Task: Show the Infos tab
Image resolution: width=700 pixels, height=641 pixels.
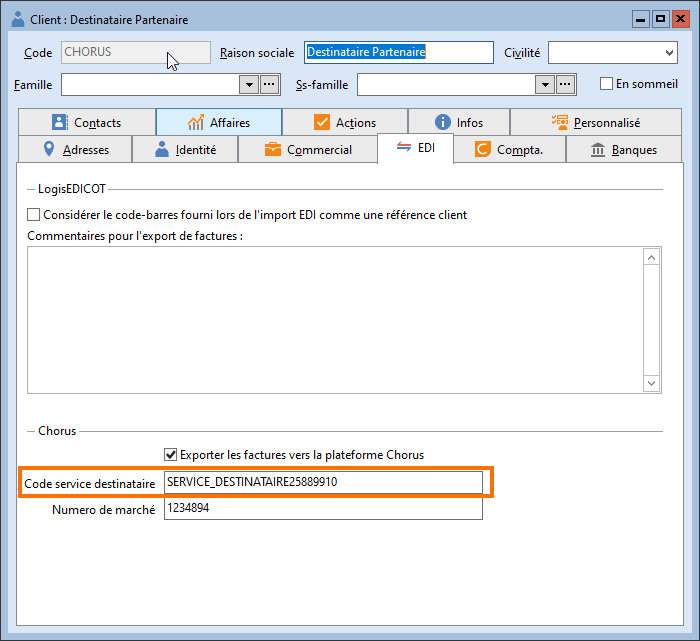Action: tap(459, 122)
